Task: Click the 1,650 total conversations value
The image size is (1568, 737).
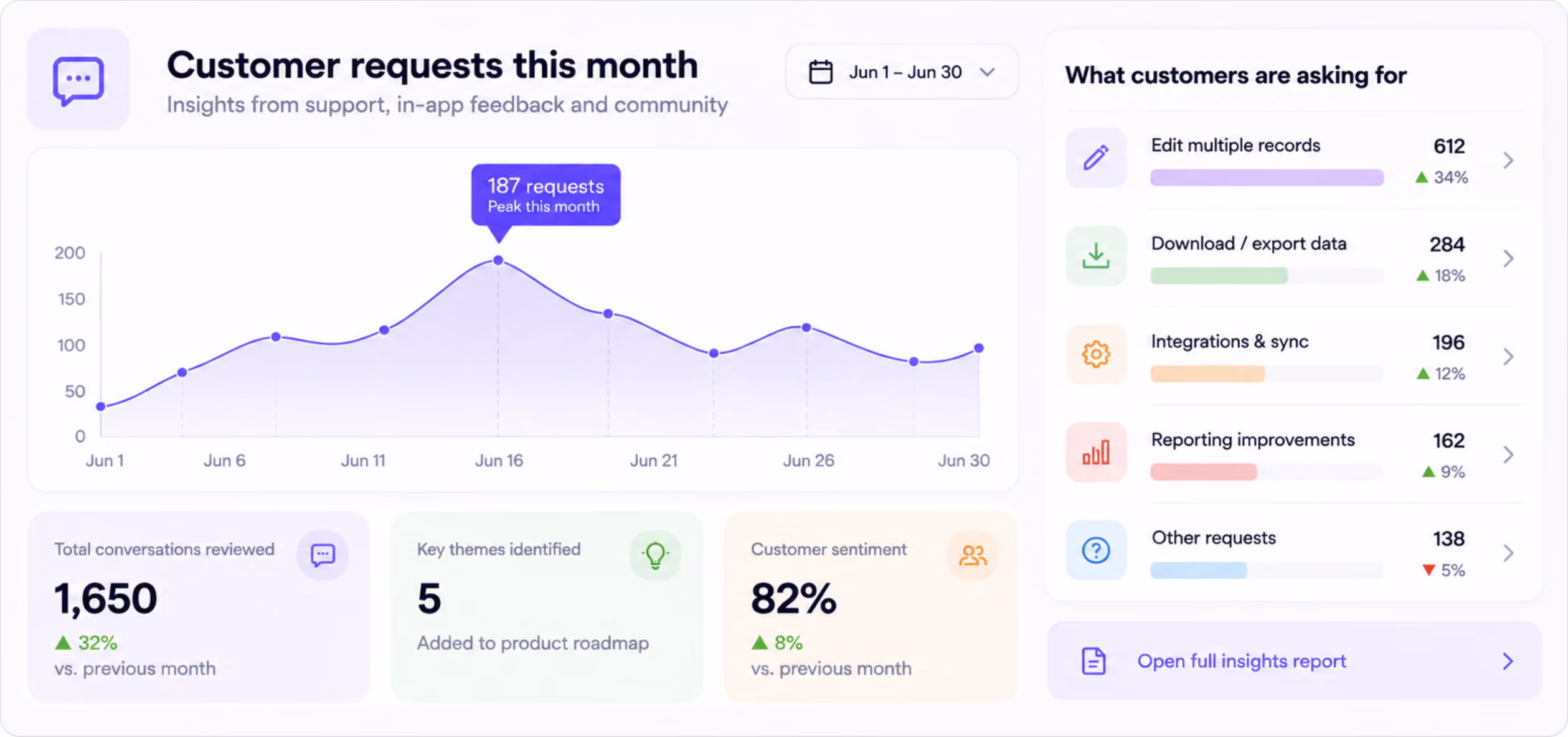Action: (x=106, y=599)
